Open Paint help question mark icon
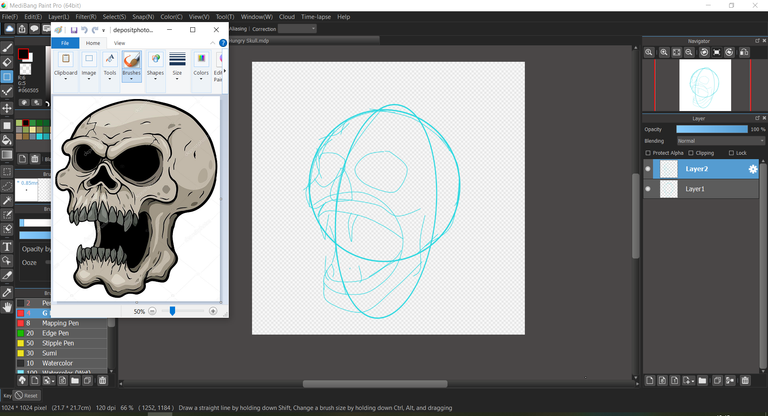This screenshot has height=416, width=768. click(x=223, y=43)
